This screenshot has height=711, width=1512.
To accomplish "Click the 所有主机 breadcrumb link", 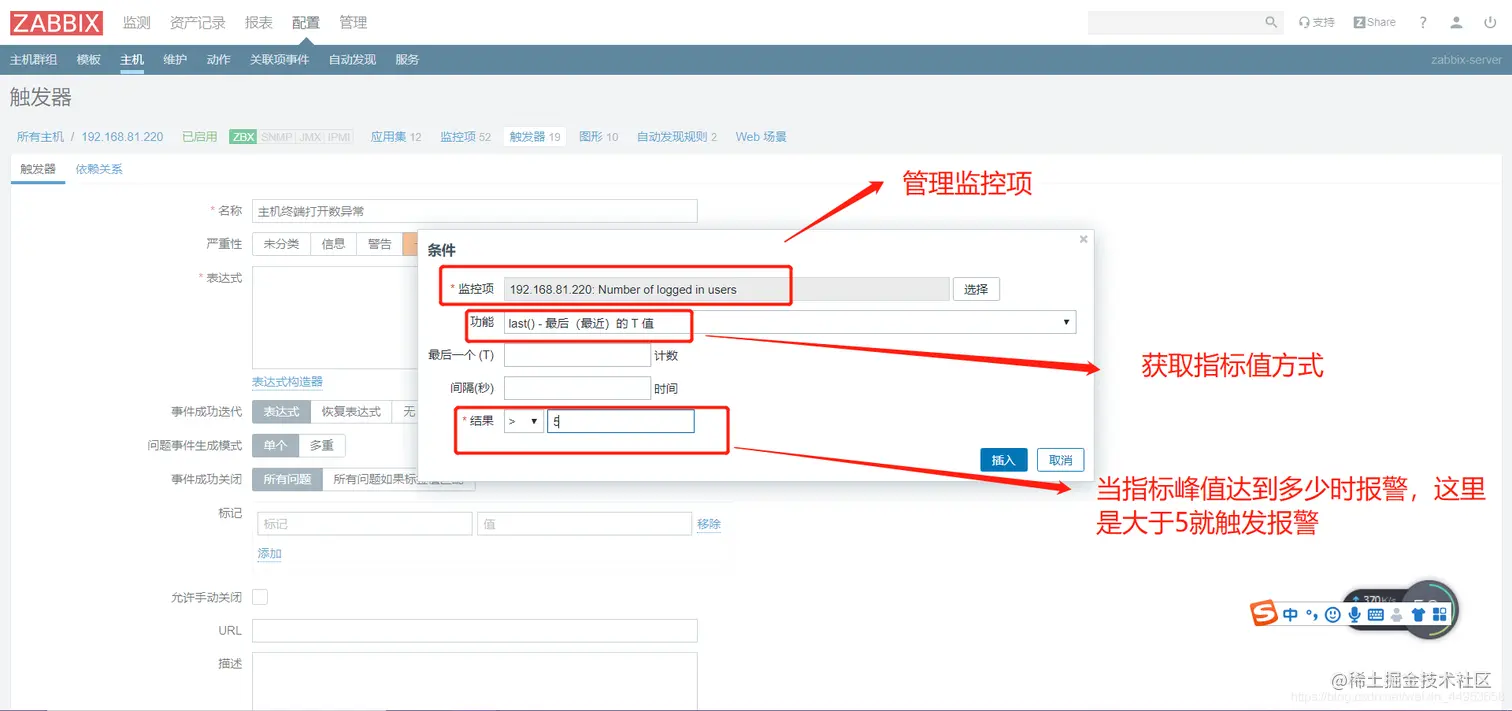I will tap(40, 137).
